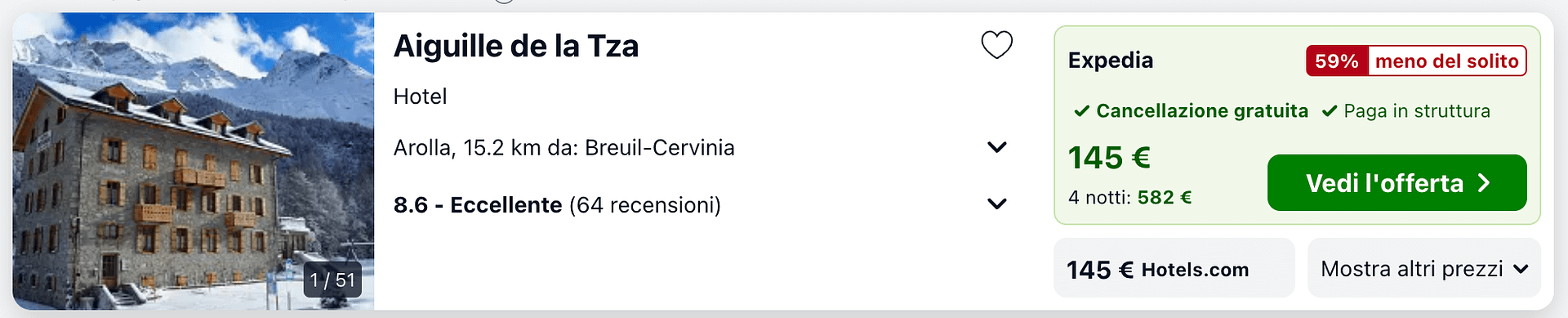Click the Paga in struttura checkmark icon

click(1330, 111)
